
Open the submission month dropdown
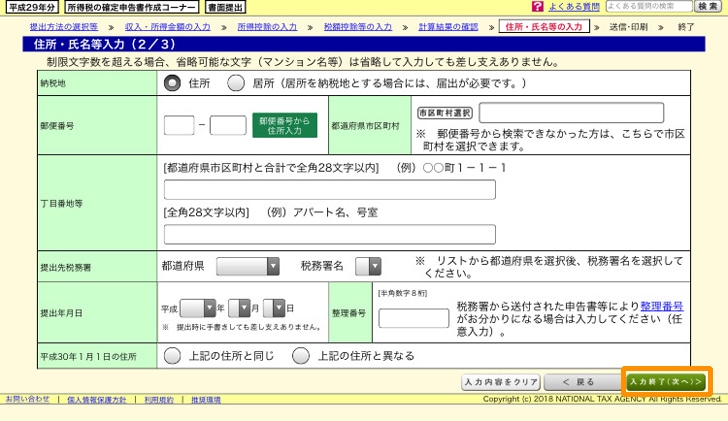239,308
